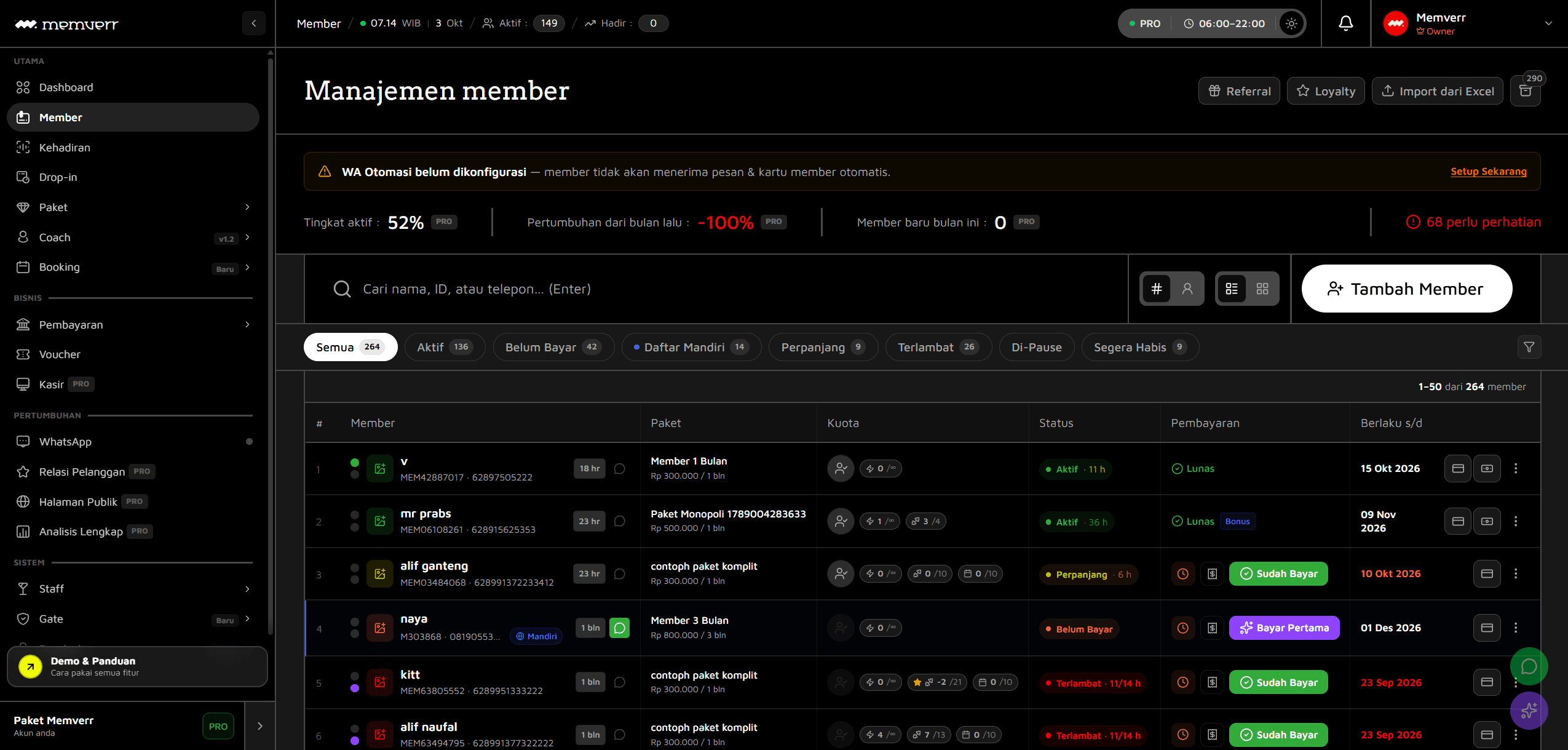Expand the Booking submenu chevron
The width and height of the screenshot is (1568, 750).
click(247, 267)
